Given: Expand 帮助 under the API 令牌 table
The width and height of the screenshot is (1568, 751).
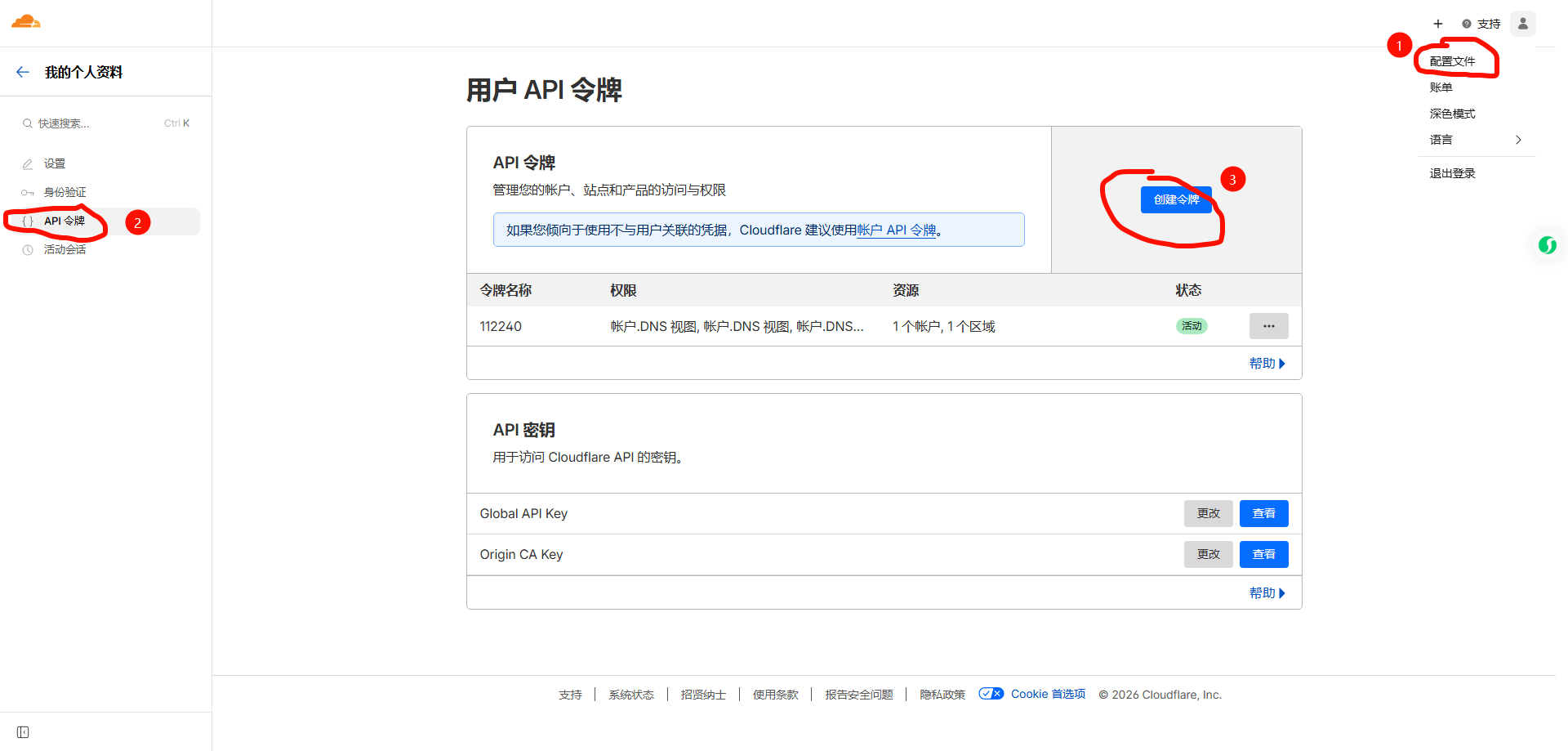Looking at the screenshot, I should pos(1267,363).
